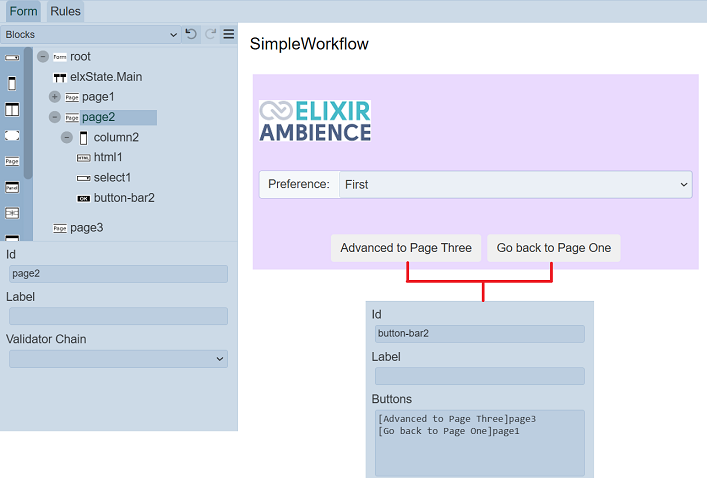
Task: Pick the dashed-border block icon in palette
Action: [x=12, y=135]
